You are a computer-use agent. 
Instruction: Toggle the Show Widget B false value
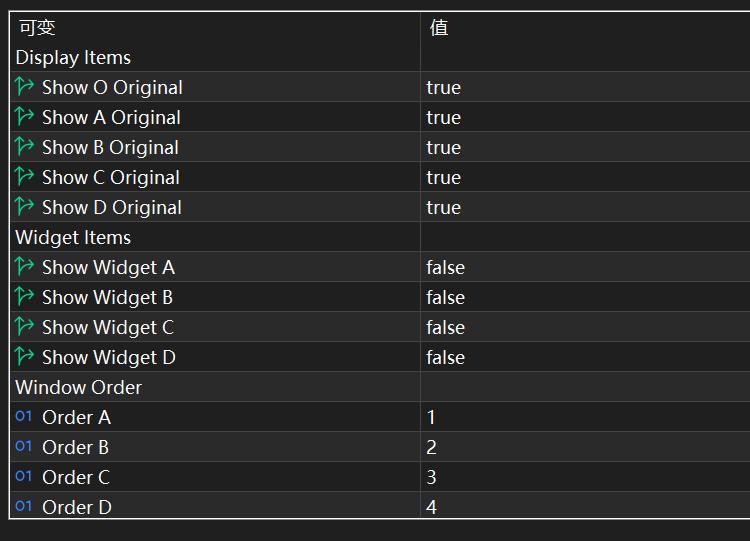[445, 297]
